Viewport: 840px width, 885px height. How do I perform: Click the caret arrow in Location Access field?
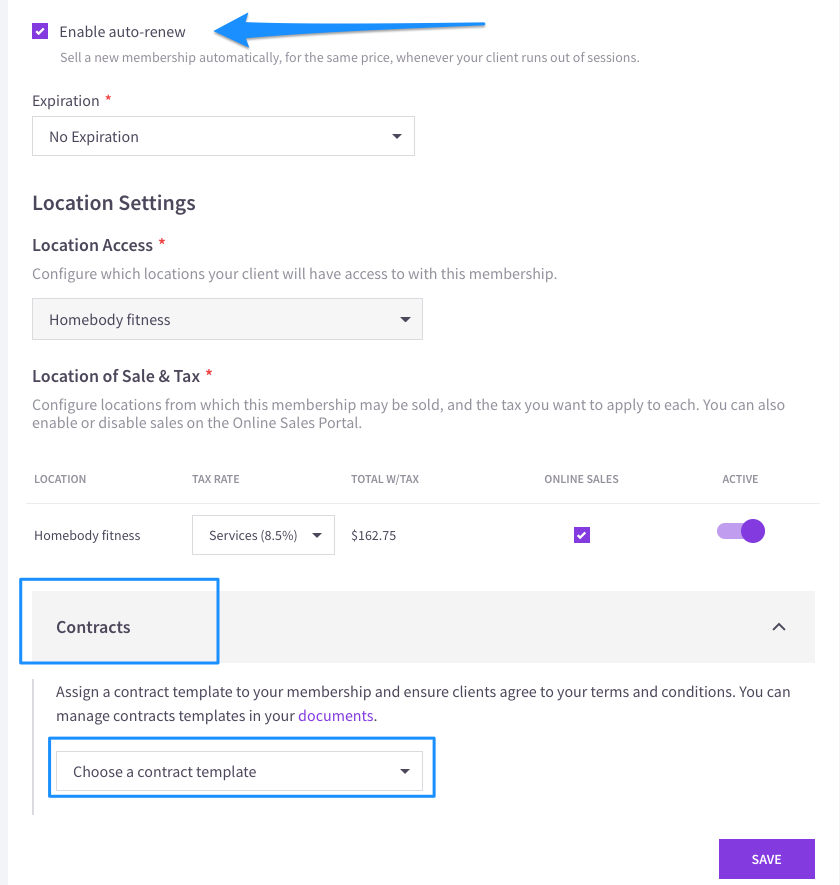[405, 319]
